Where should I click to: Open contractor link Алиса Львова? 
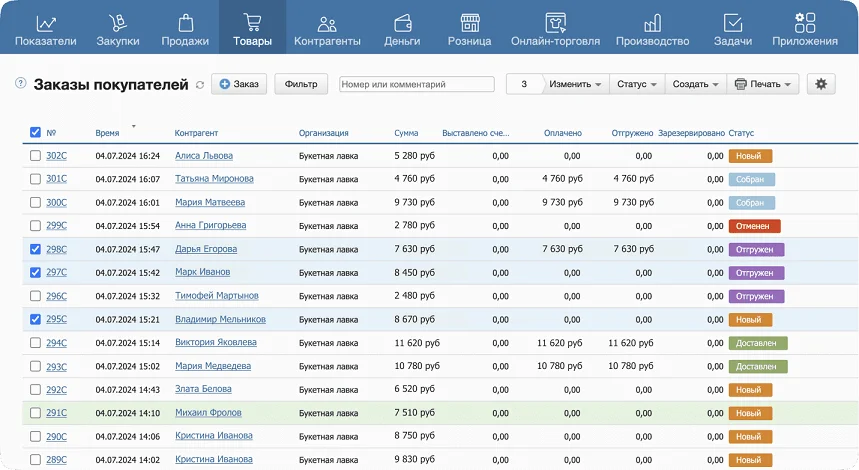204,156
